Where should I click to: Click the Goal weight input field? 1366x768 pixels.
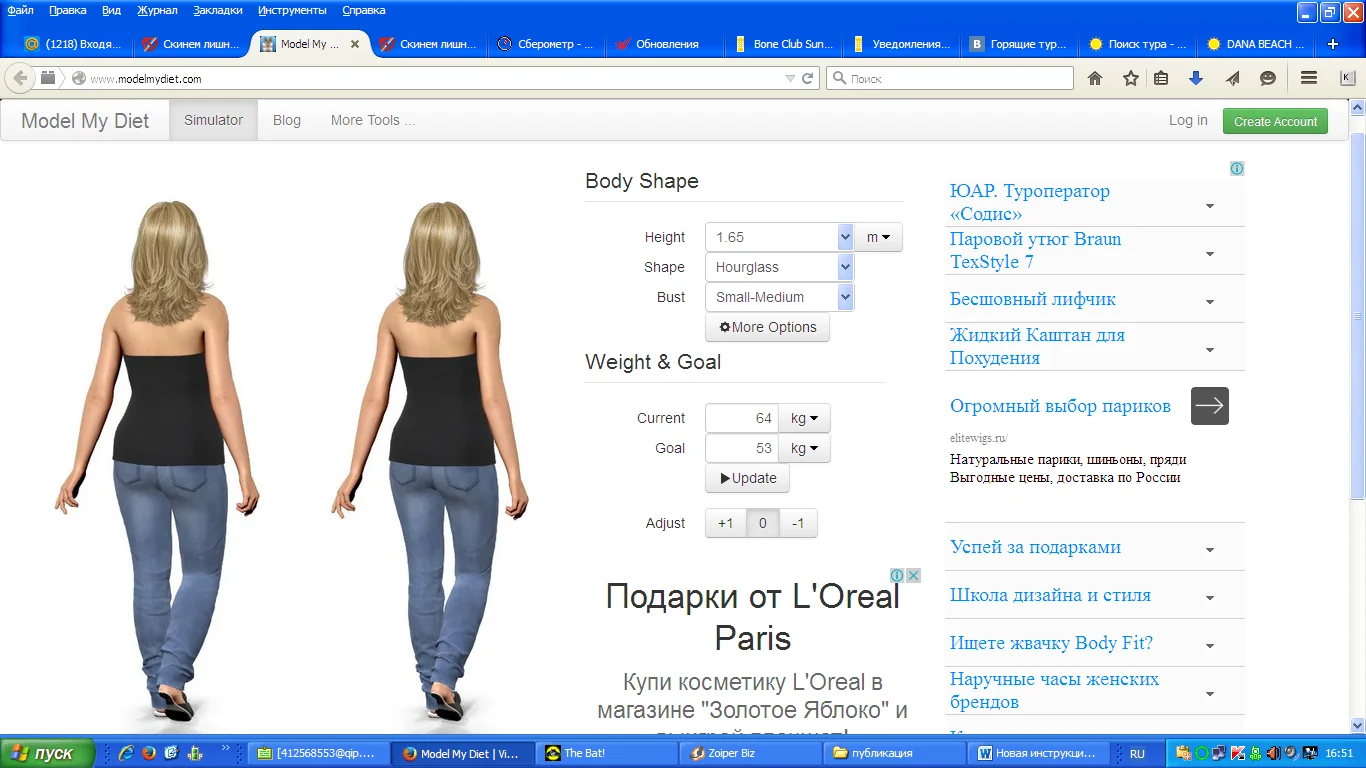pyautogui.click(x=742, y=448)
